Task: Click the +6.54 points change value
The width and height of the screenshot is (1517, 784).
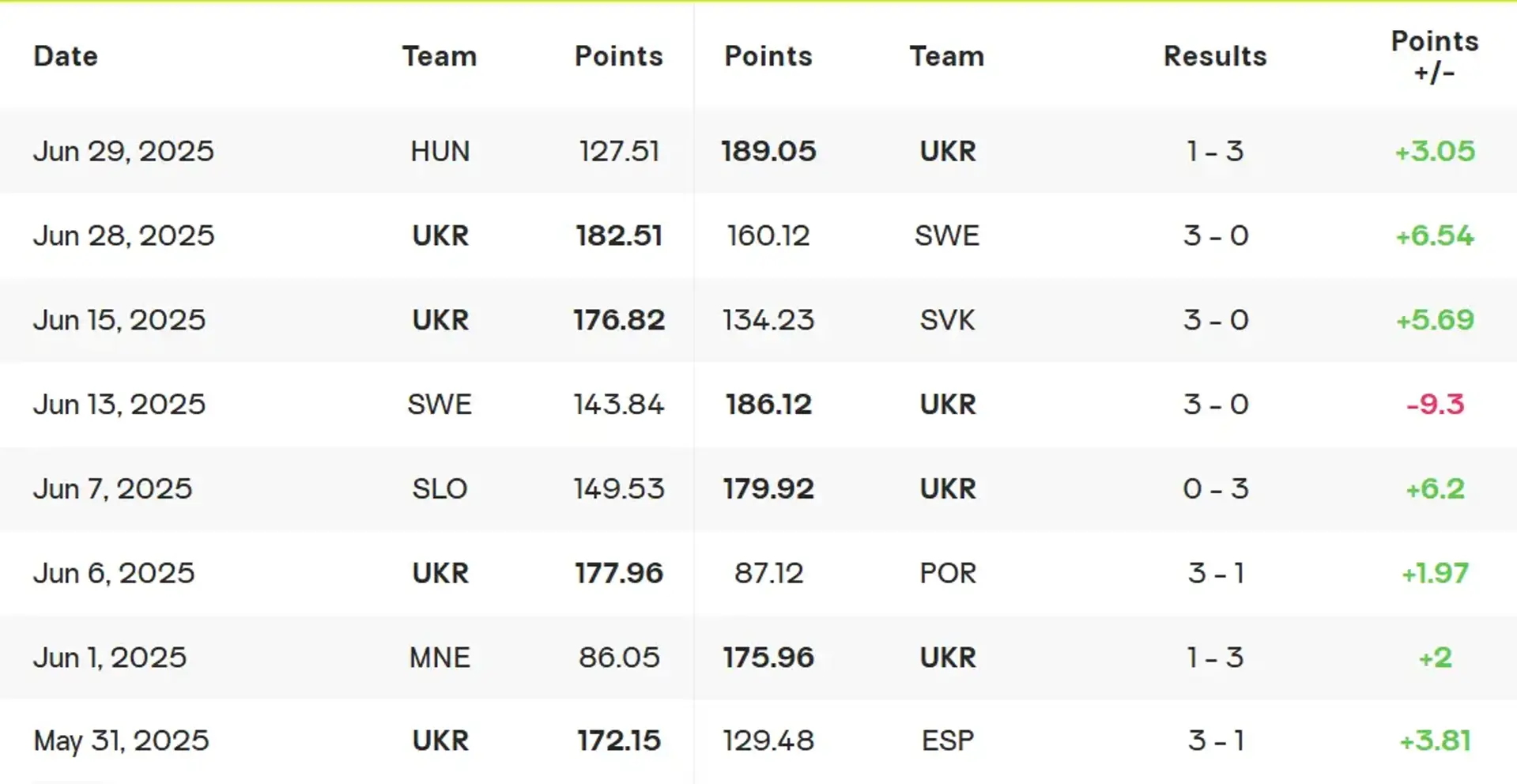Action: click(x=1434, y=236)
